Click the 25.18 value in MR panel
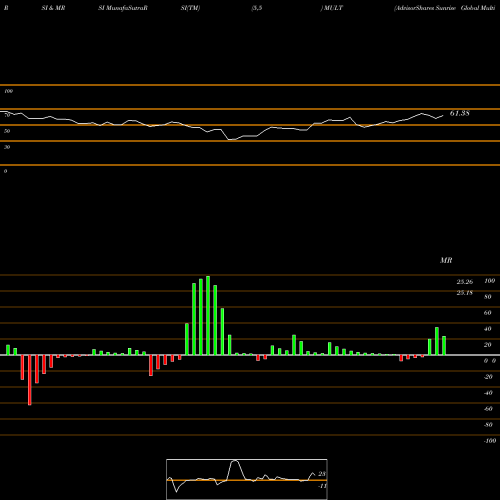Image resolution: width=500 pixels, height=500 pixels. (465, 293)
